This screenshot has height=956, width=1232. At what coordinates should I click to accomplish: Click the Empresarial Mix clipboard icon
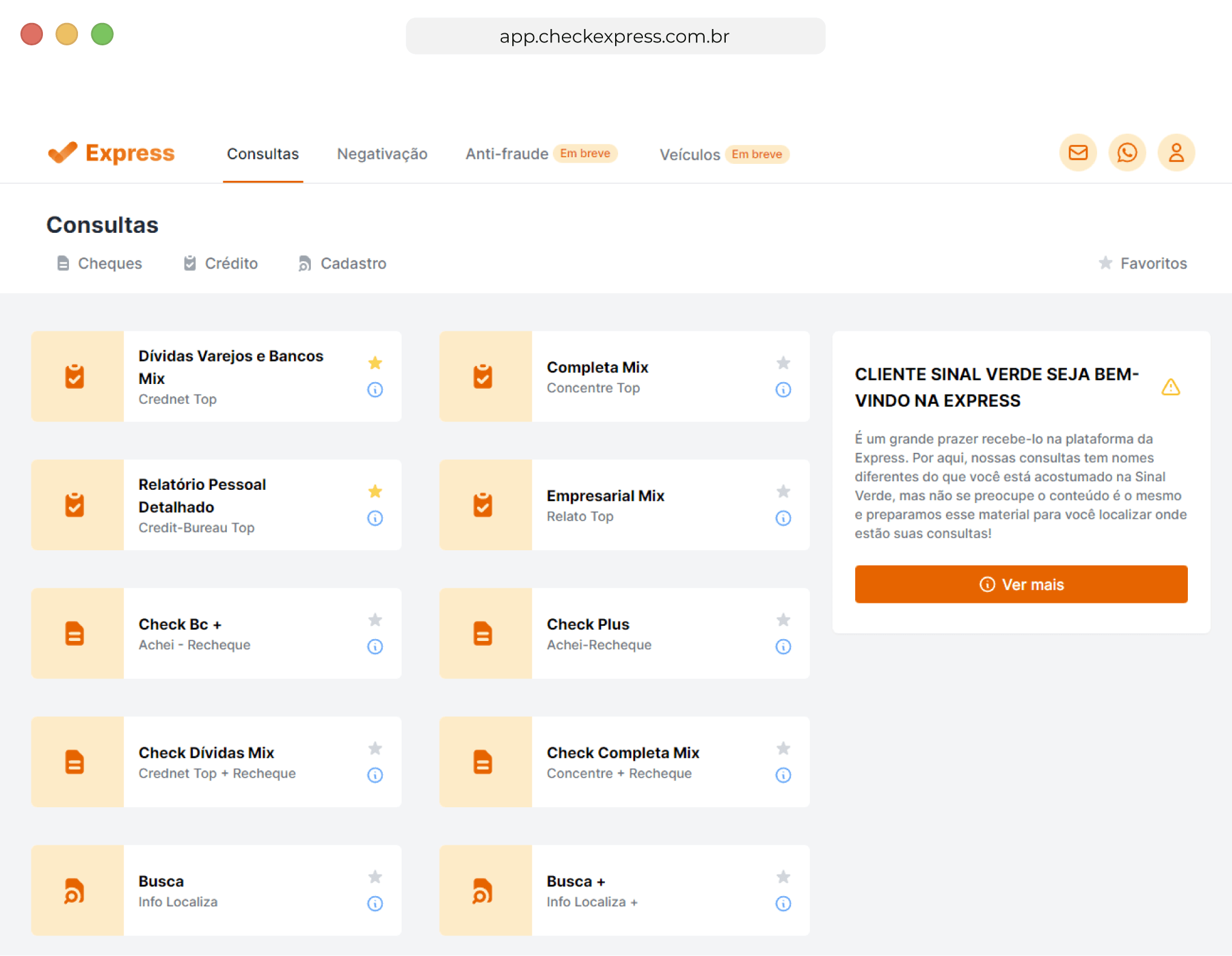pos(483,505)
